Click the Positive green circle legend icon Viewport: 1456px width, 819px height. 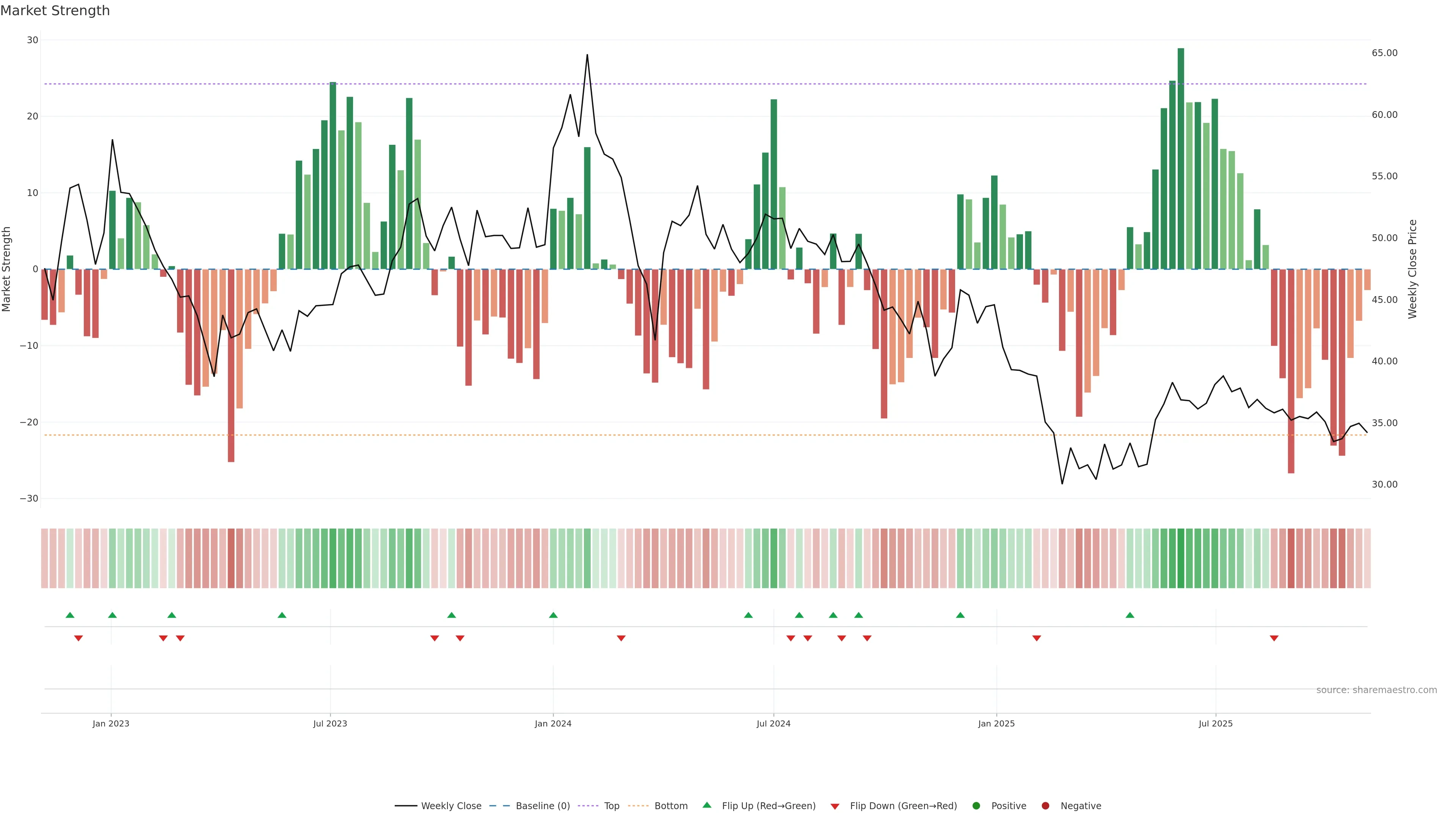(976, 805)
